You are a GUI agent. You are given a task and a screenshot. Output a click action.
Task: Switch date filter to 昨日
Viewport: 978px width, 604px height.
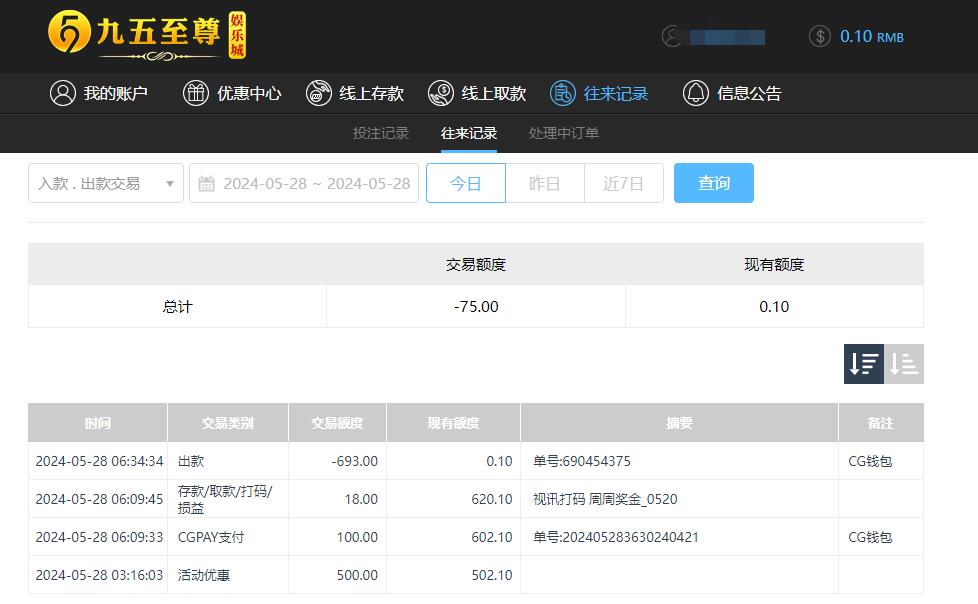[x=545, y=183]
